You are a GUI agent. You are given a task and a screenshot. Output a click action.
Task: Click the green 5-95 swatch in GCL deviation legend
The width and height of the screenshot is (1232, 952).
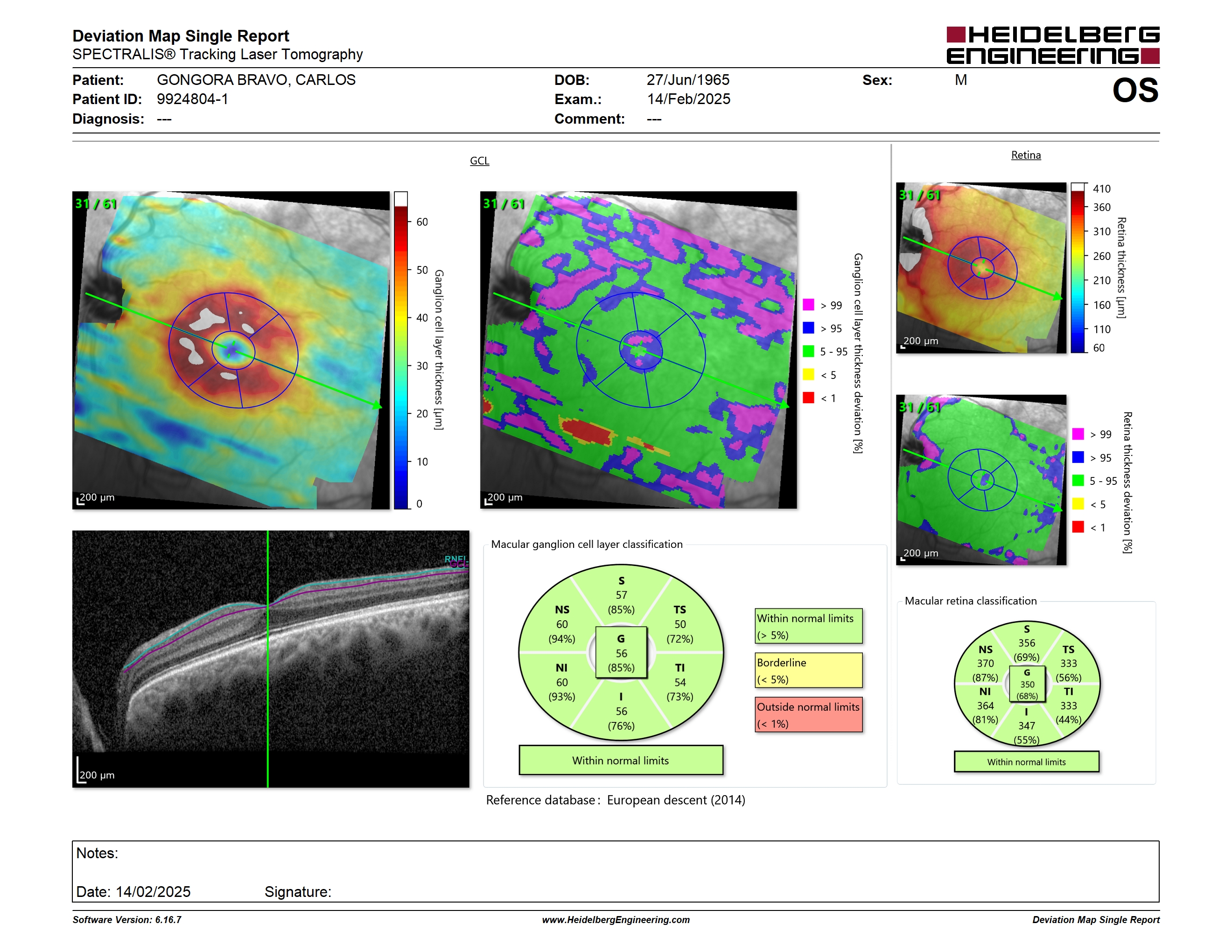tap(808, 351)
